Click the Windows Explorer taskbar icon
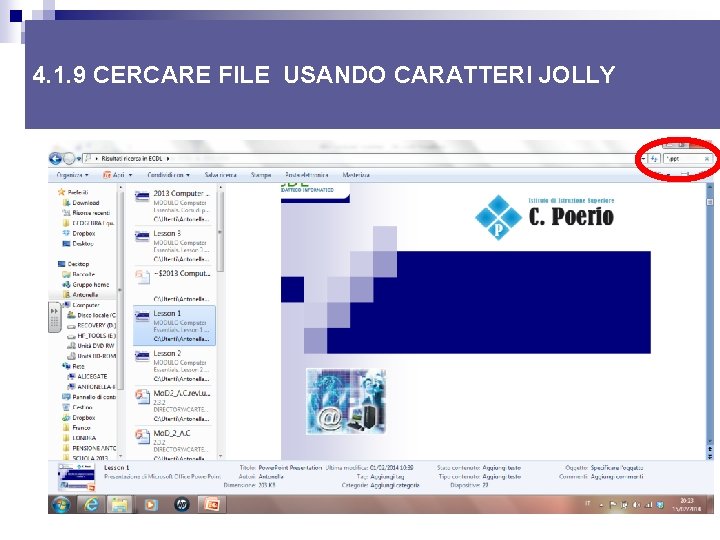The height and width of the screenshot is (540, 720). [x=120, y=505]
